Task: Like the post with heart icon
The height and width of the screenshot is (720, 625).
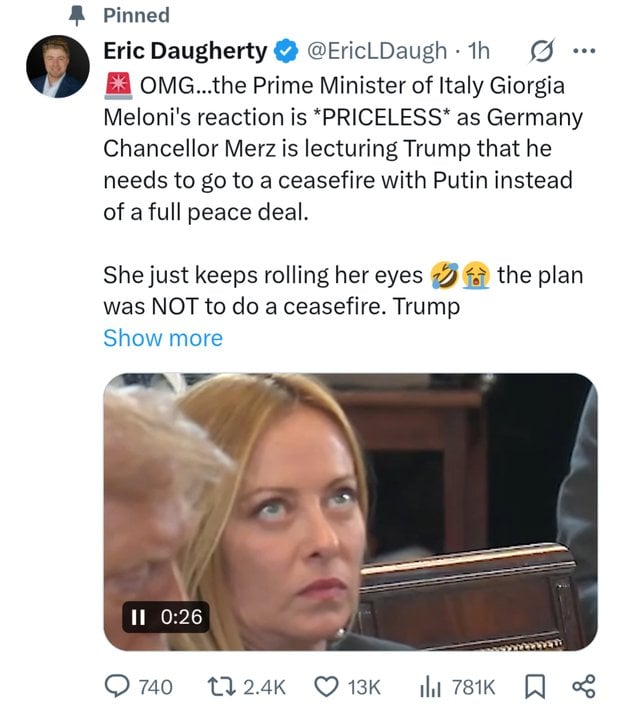Action: point(326,687)
